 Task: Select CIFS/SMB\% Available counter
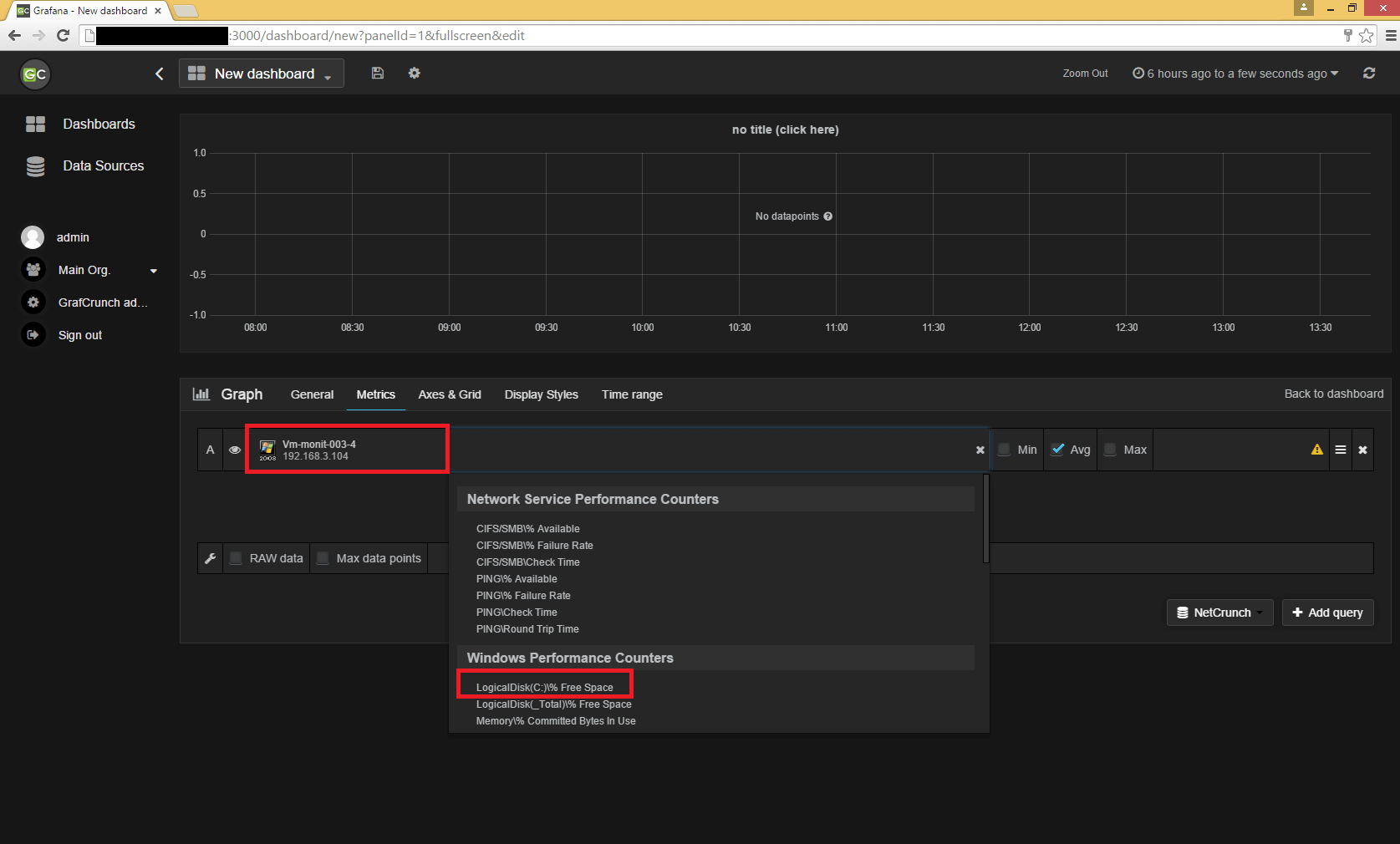528,529
